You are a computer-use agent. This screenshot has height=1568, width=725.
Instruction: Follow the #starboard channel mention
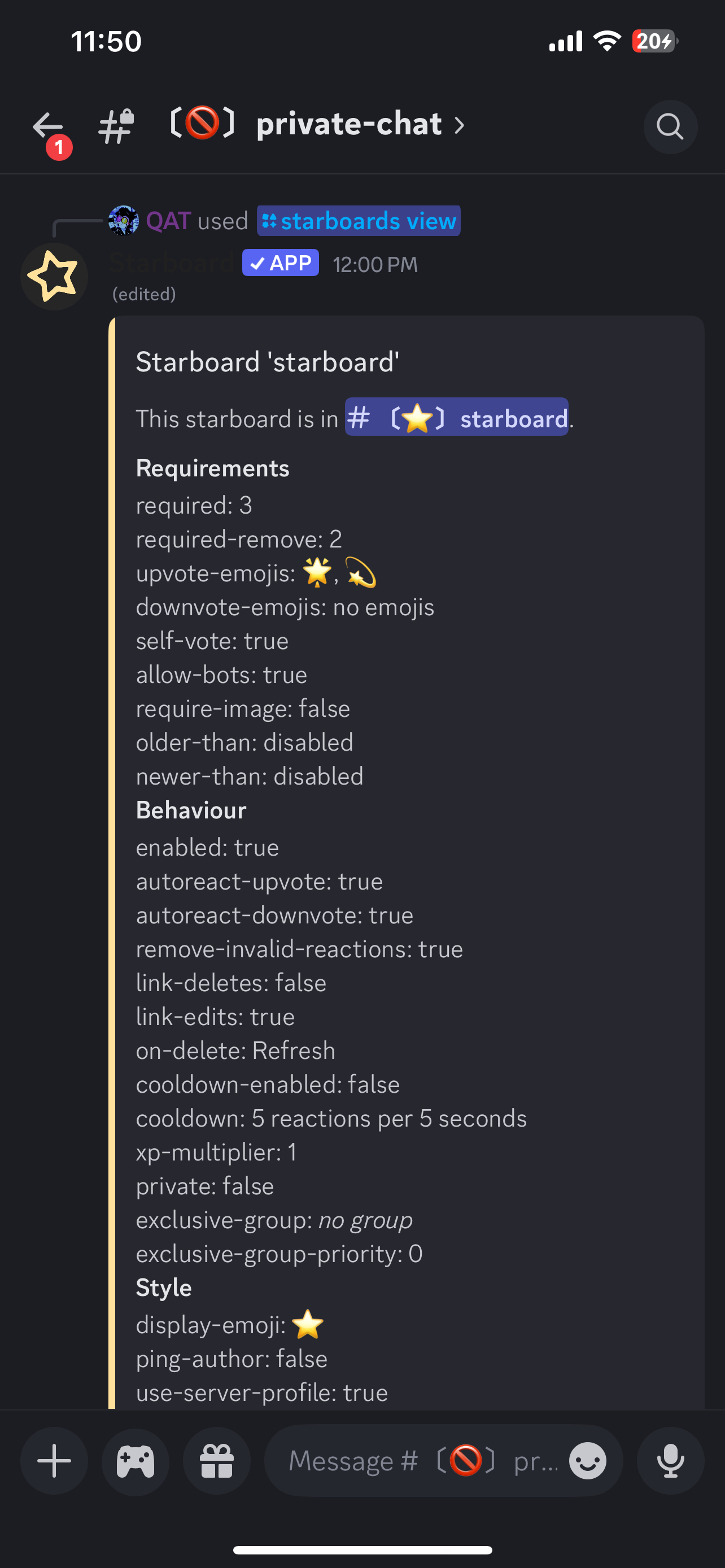coord(457,418)
